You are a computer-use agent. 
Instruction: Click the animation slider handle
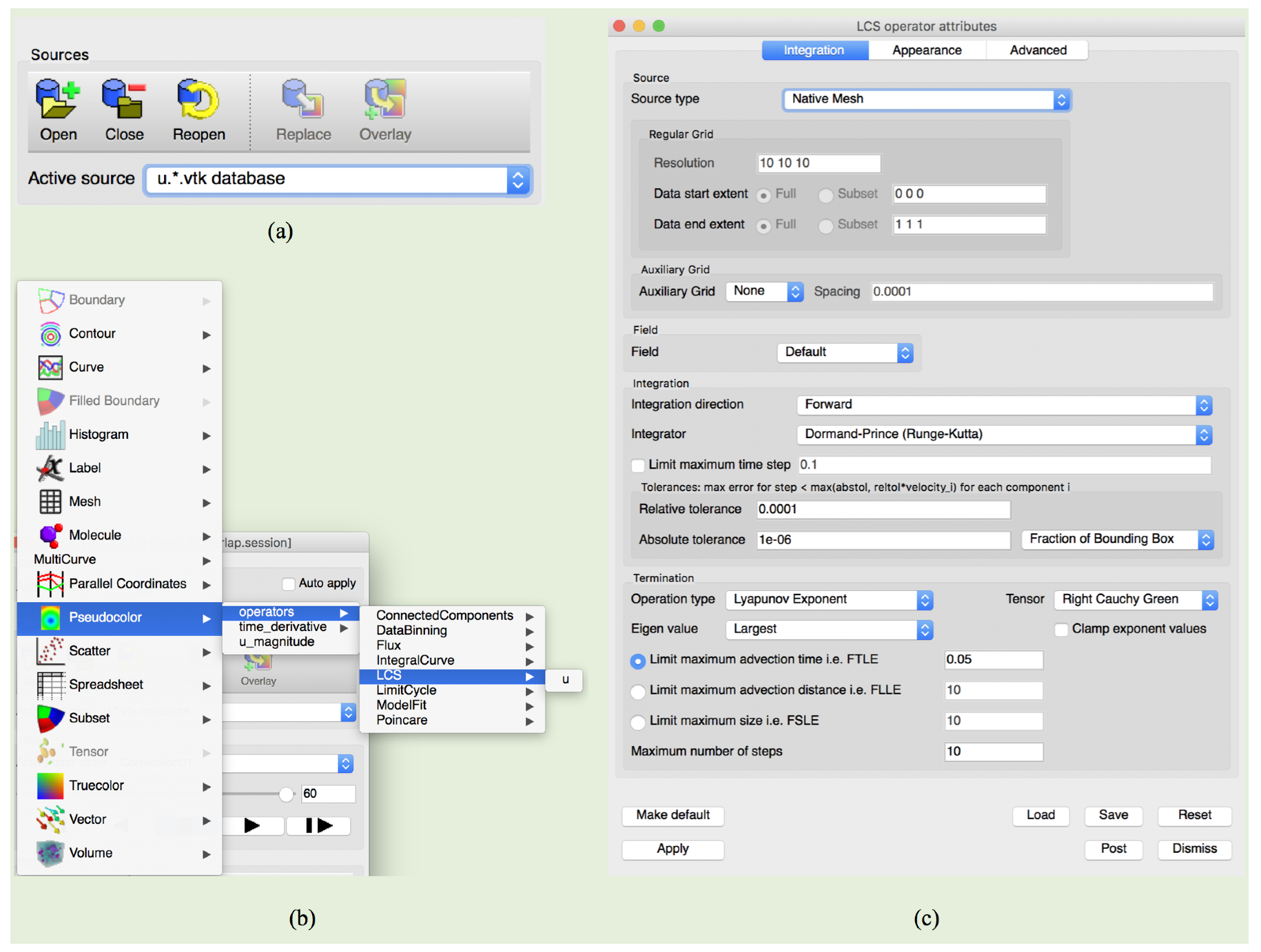[x=286, y=794]
